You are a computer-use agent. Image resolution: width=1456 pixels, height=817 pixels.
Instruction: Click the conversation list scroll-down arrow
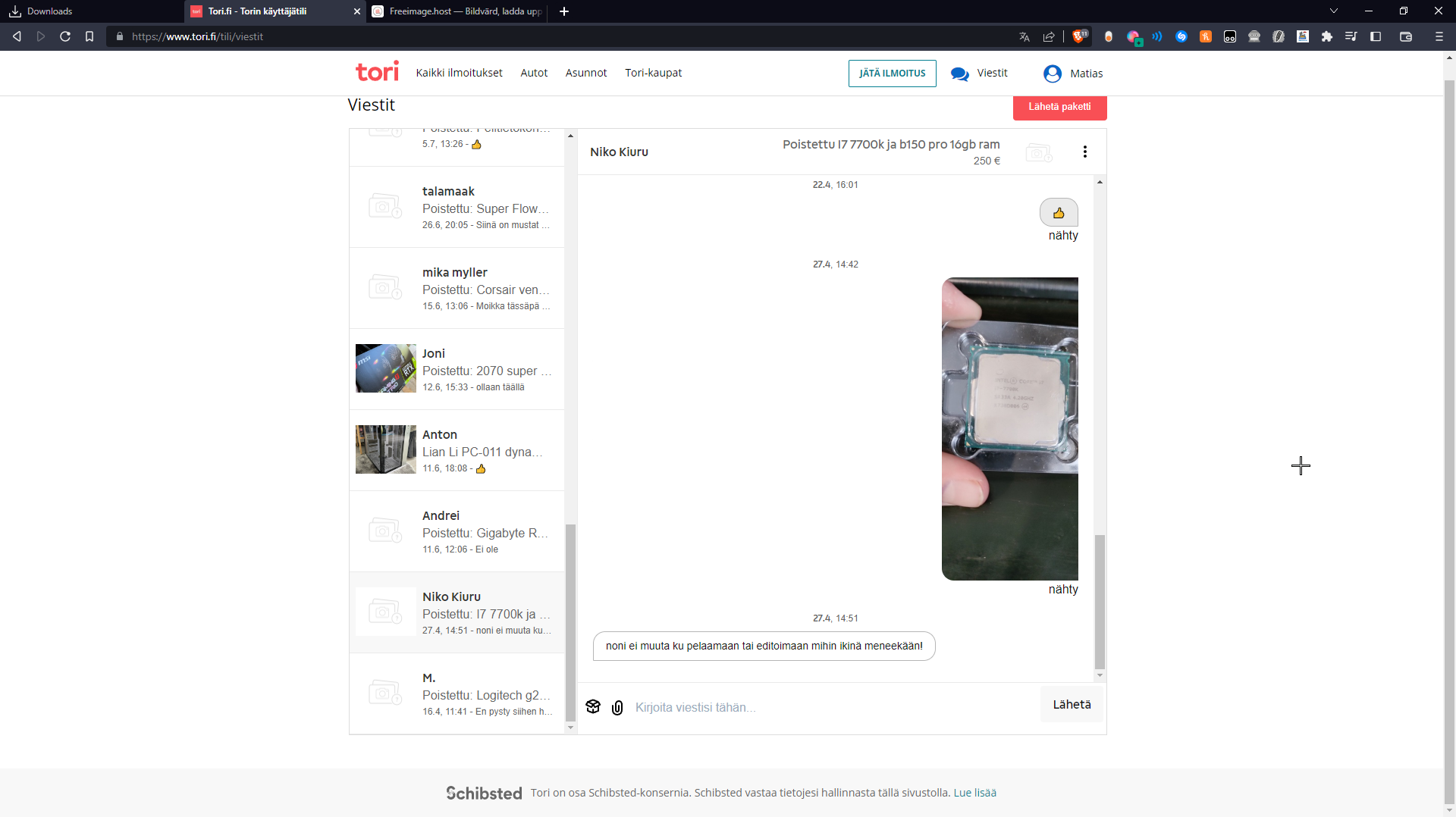click(570, 728)
